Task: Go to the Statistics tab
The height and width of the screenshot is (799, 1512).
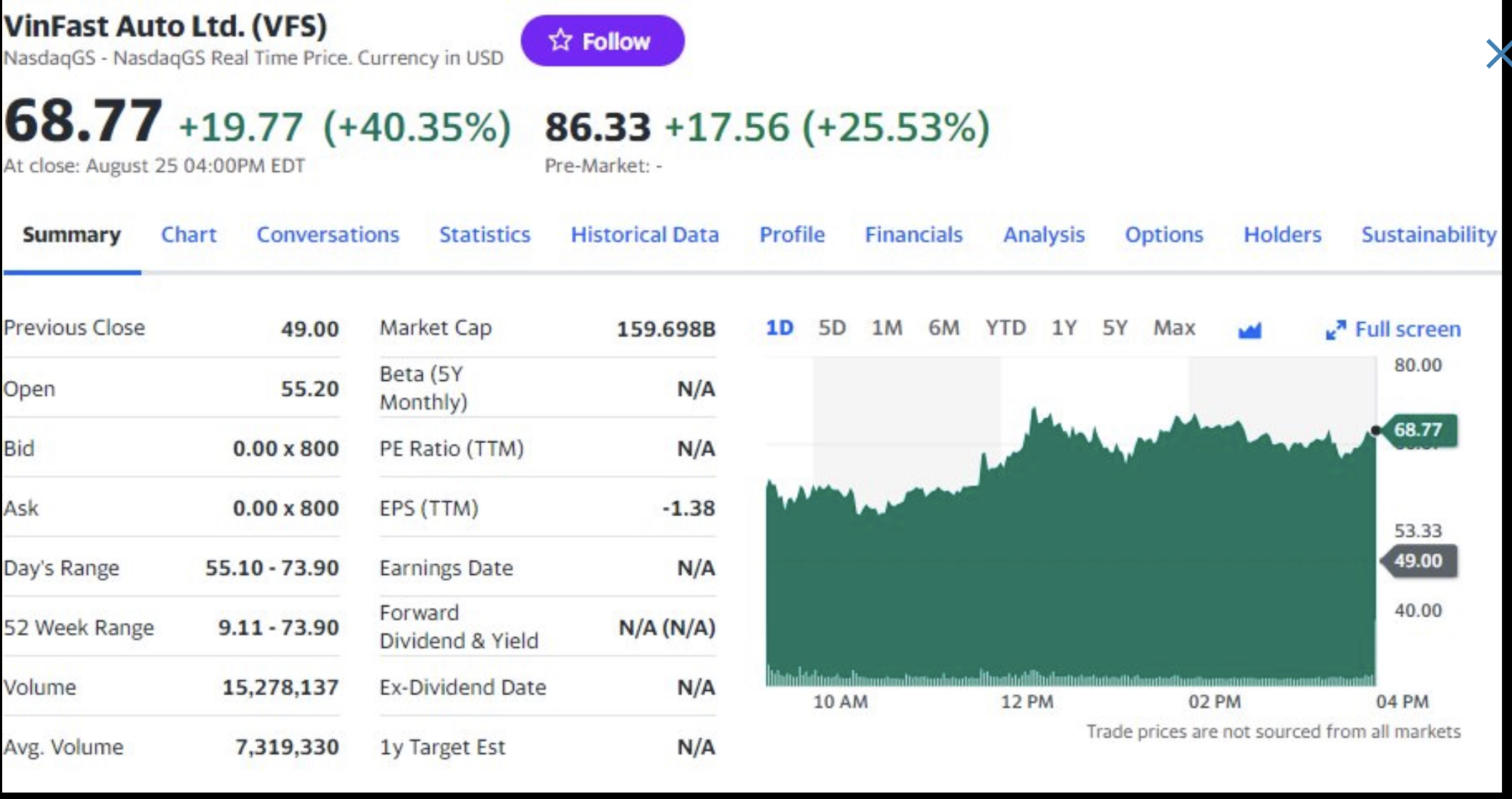Action: click(x=484, y=235)
